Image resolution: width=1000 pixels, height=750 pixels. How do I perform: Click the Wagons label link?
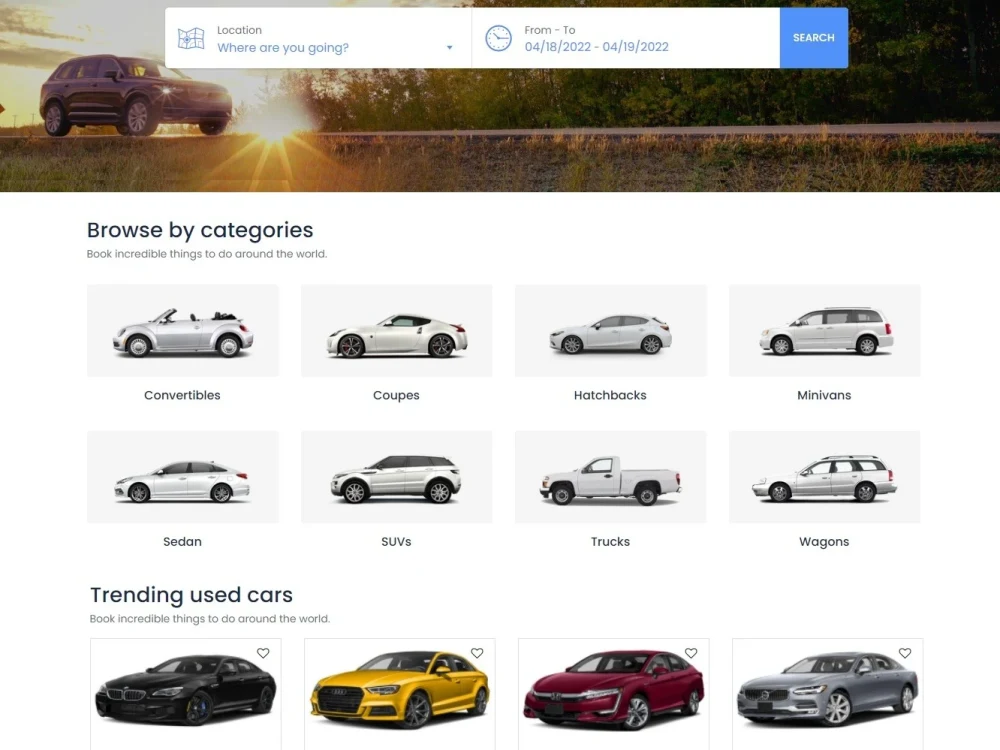pyautogui.click(x=824, y=542)
